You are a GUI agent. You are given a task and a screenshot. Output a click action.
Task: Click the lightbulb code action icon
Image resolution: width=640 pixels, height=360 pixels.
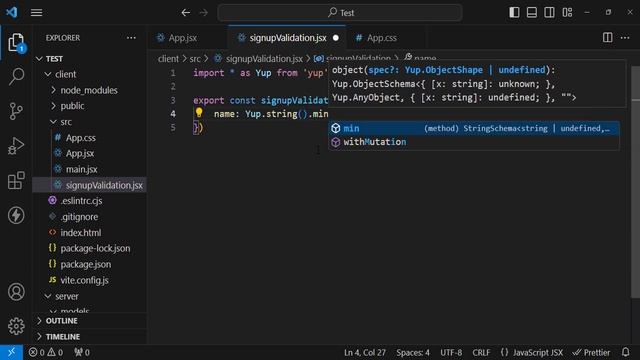[199, 112]
